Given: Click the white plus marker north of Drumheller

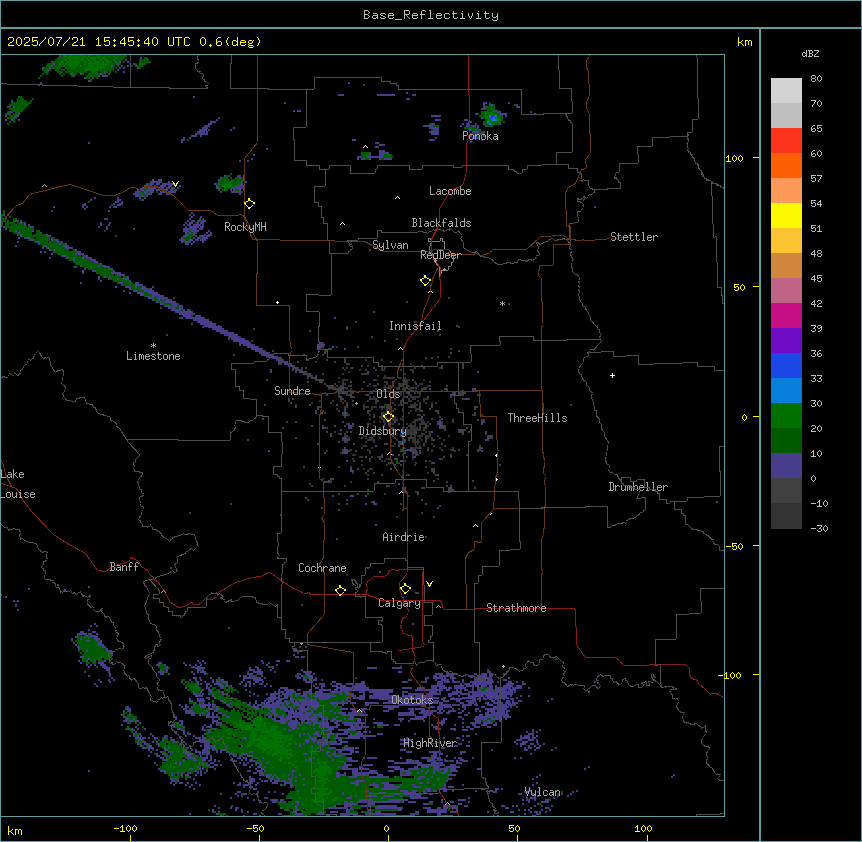Looking at the screenshot, I should [612, 375].
